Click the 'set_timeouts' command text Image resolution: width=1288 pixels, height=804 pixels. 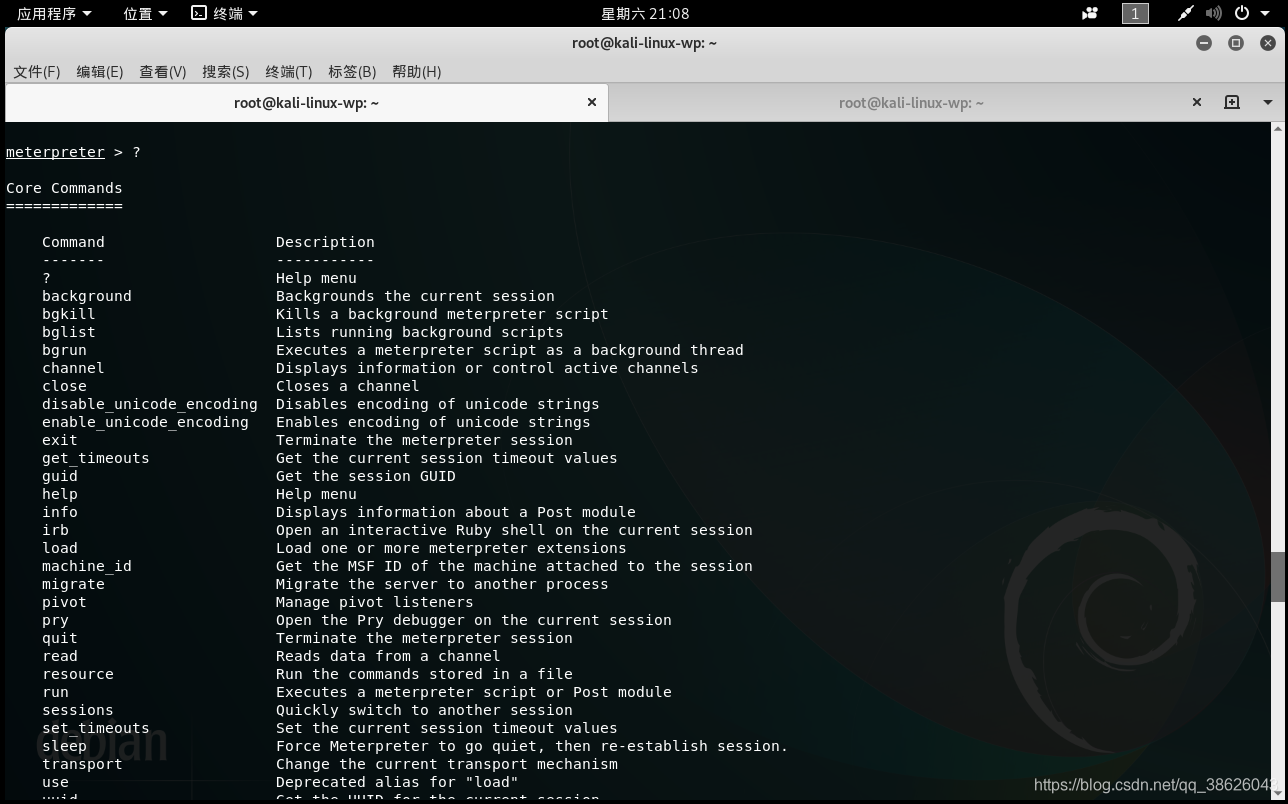tap(96, 728)
